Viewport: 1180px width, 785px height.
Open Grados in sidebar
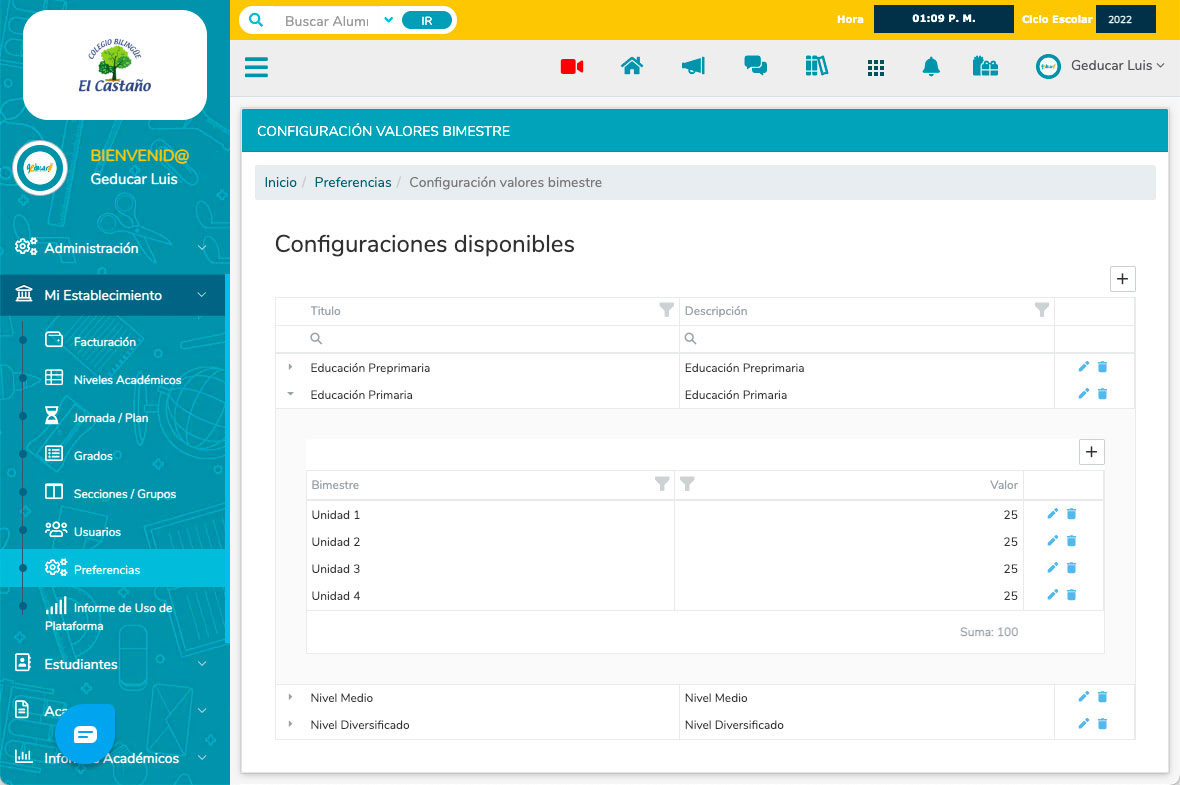pos(93,456)
